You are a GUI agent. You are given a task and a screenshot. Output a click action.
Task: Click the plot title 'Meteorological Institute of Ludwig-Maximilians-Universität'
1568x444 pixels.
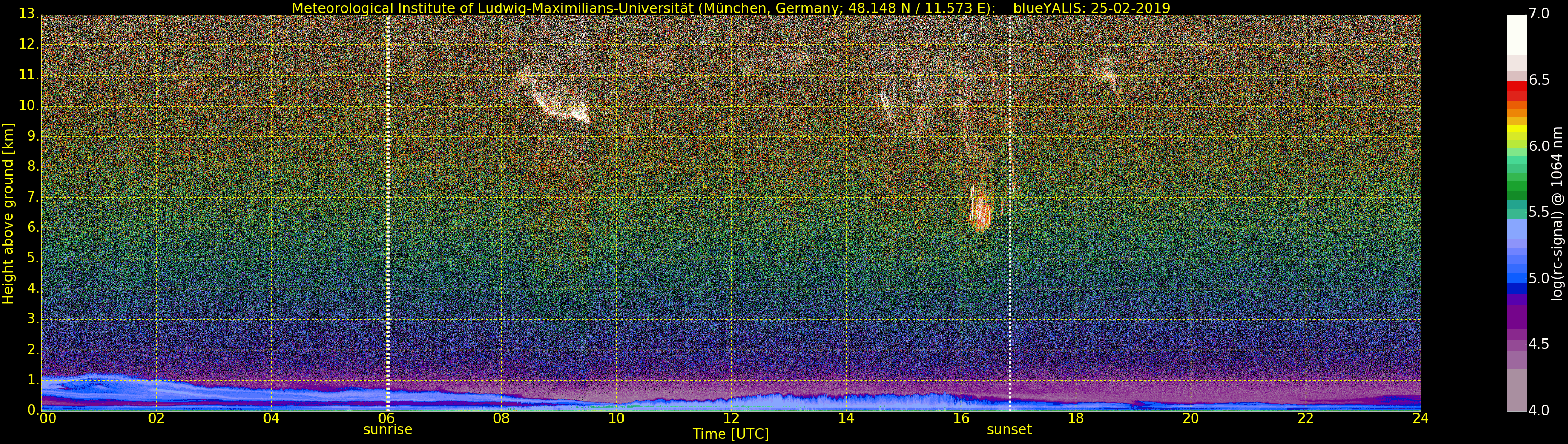point(493,8)
